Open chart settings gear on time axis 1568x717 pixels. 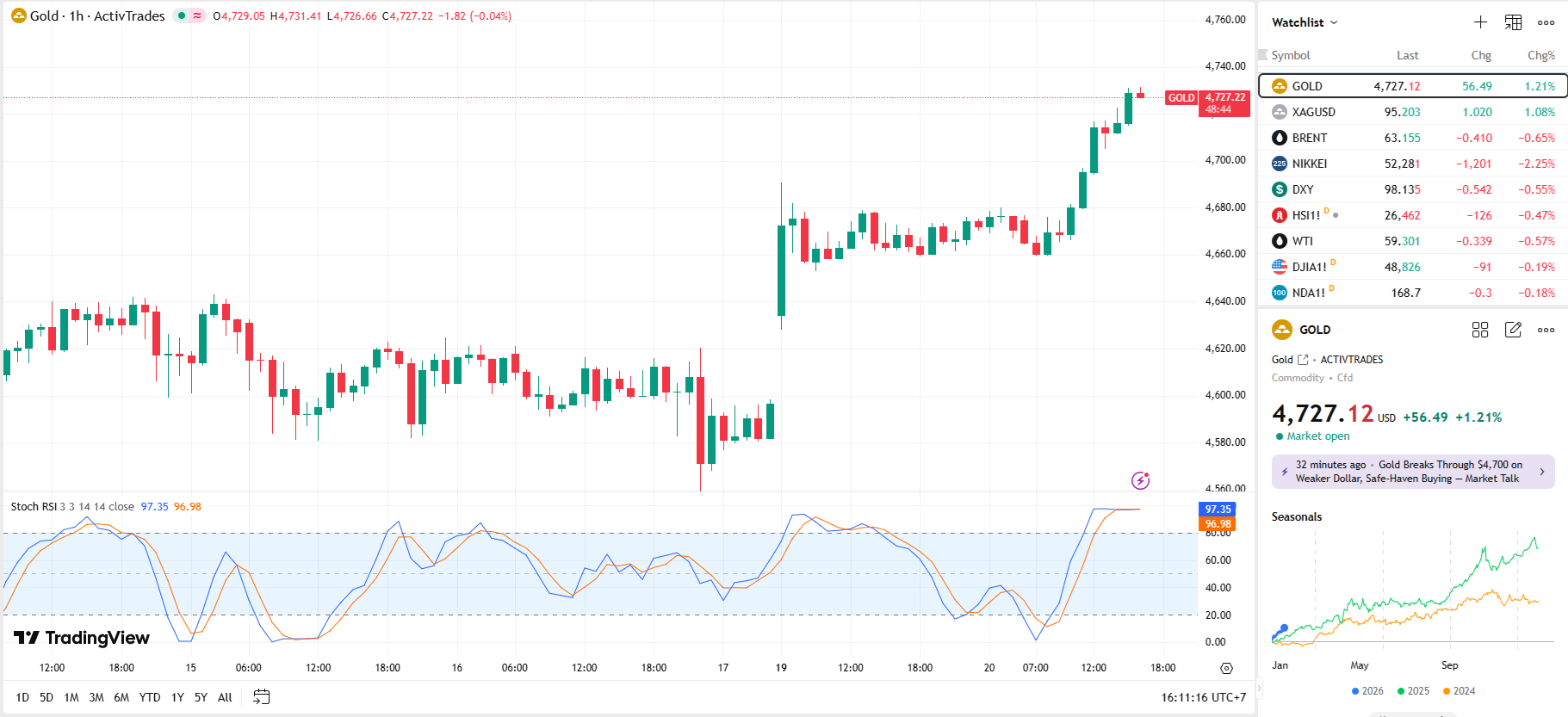(1226, 668)
